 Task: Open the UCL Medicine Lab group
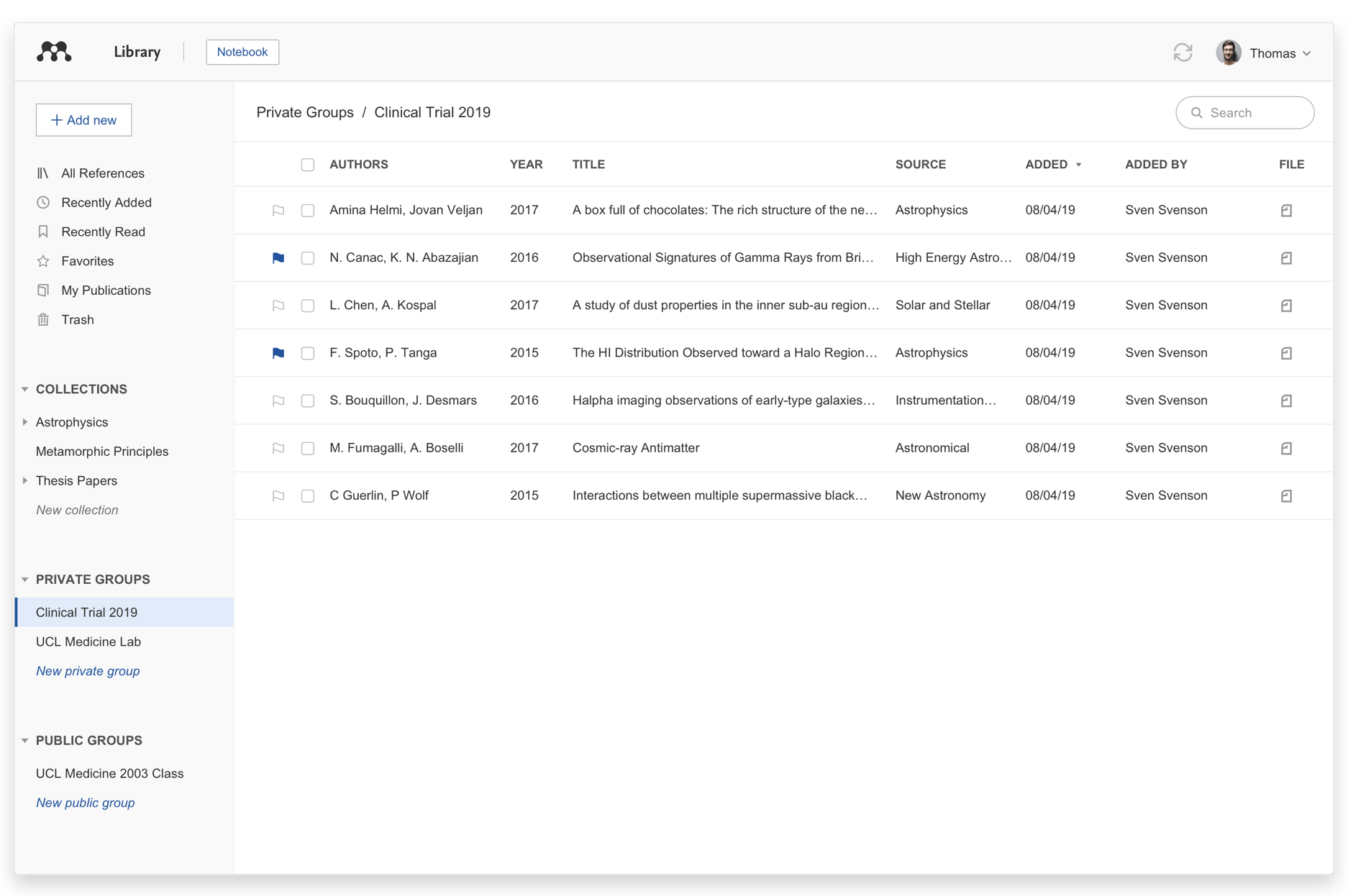pyautogui.click(x=88, y=641)
